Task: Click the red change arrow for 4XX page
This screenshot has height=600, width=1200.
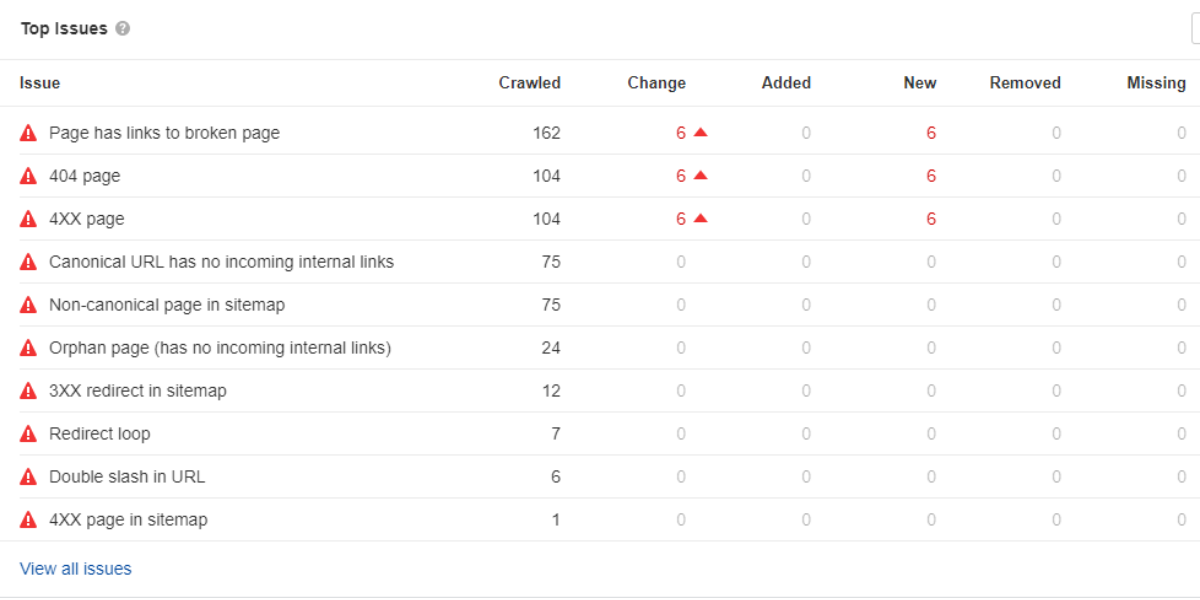Action: tap(700, 219)
